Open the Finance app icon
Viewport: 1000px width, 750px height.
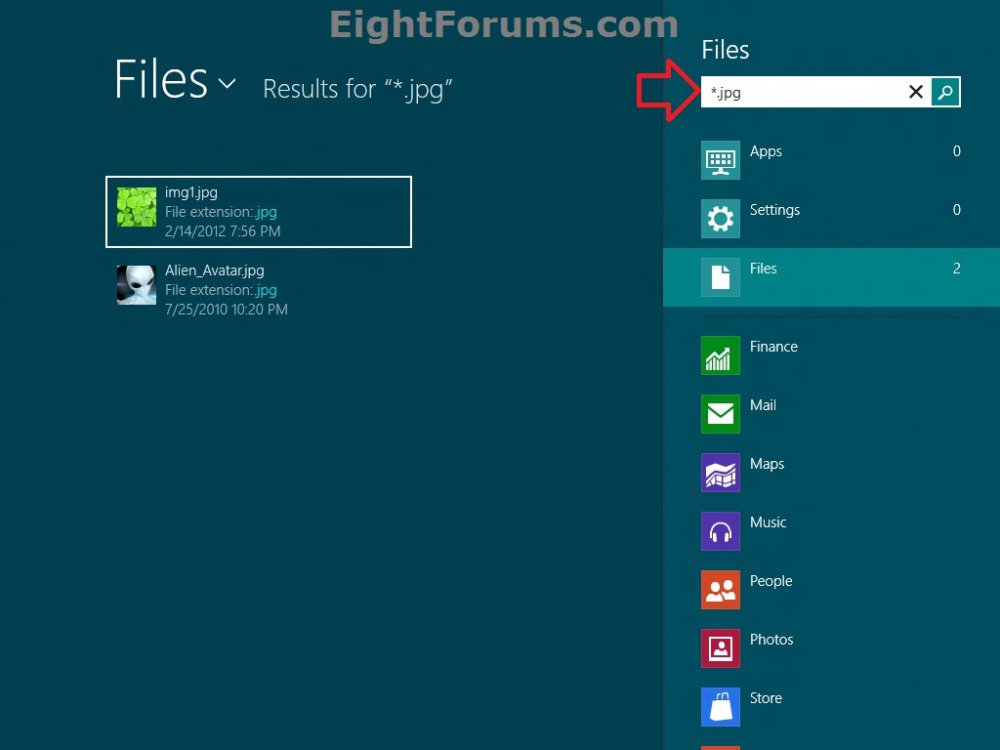[x=720, y=355]
